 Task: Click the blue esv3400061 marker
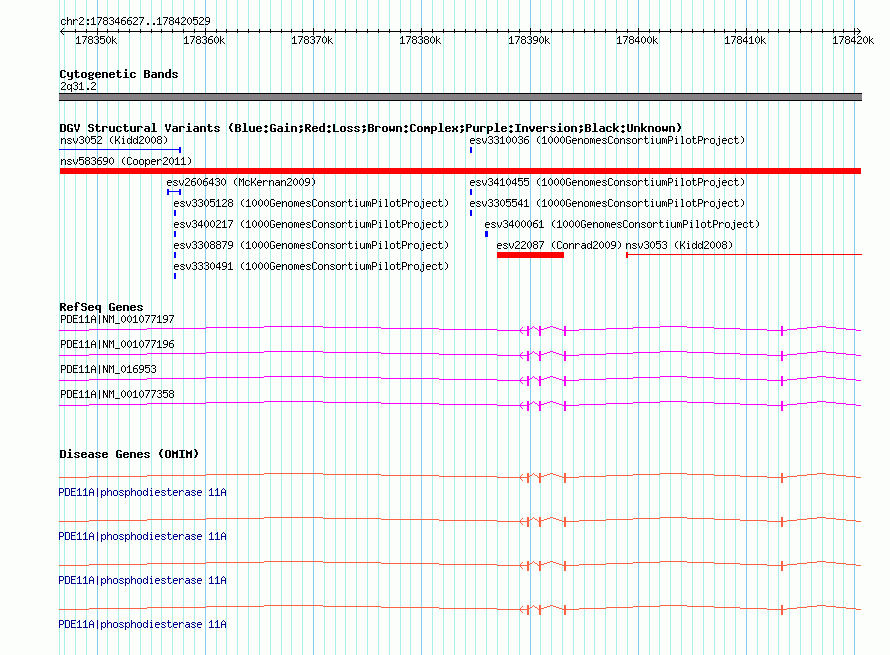point(486,234)
